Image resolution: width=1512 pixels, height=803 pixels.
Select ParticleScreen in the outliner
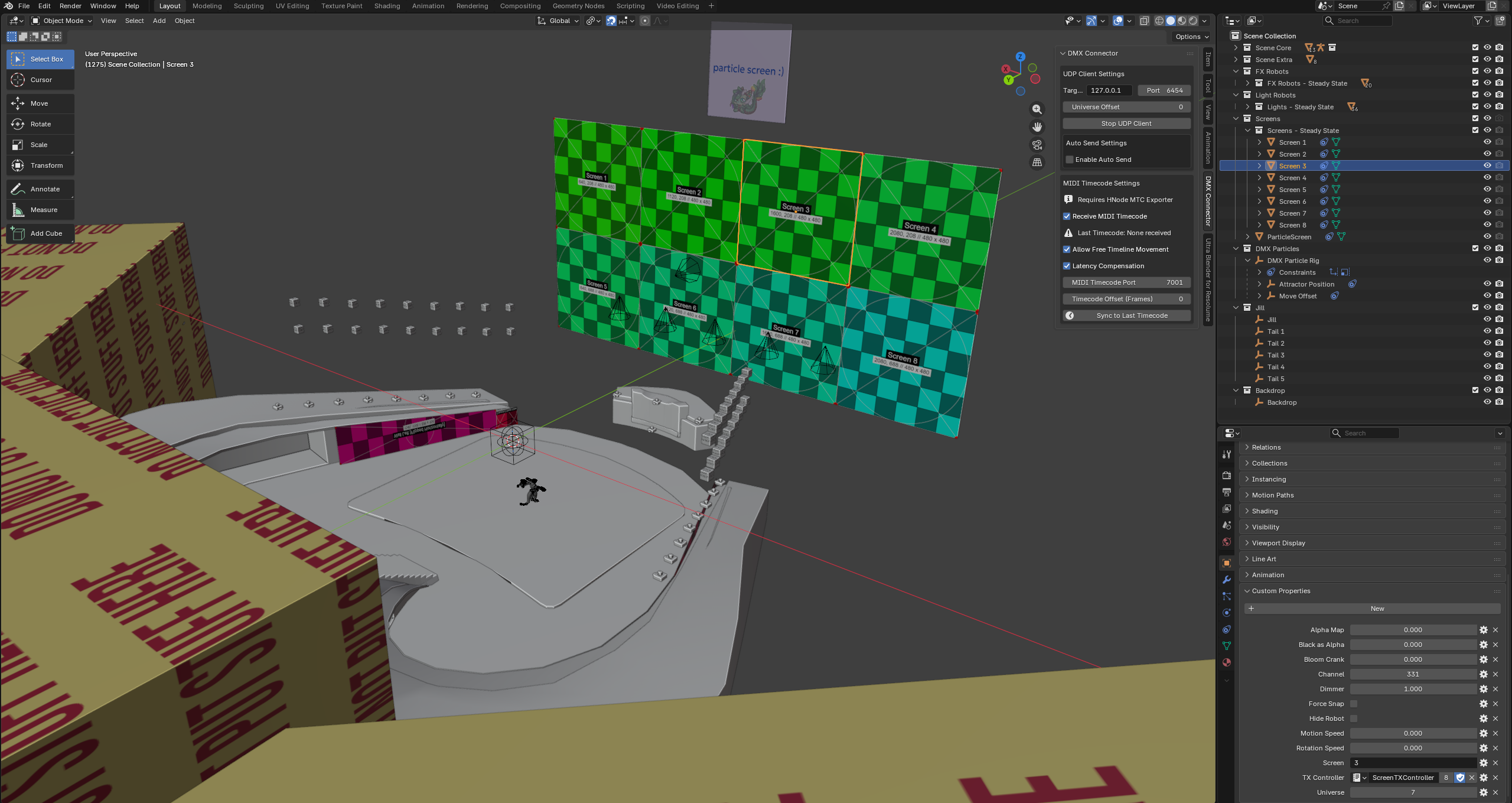coord(1289,237)
